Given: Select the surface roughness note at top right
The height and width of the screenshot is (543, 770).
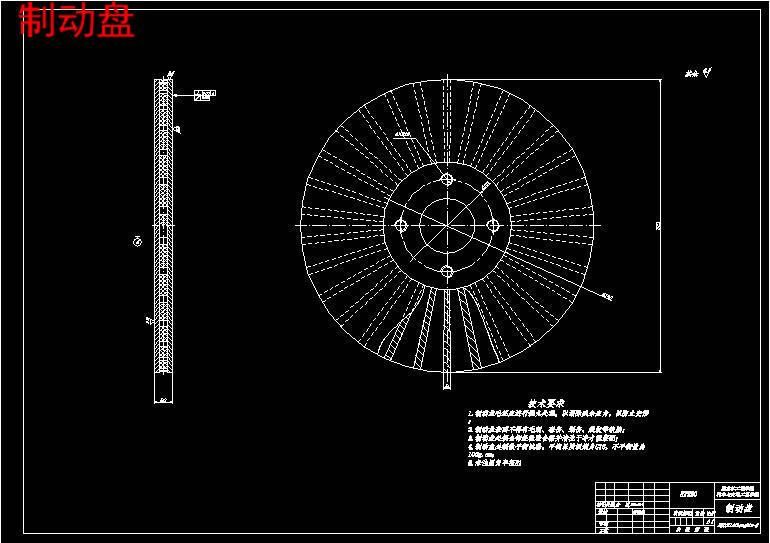Looking at the screenshot, I should click(698, 73).
